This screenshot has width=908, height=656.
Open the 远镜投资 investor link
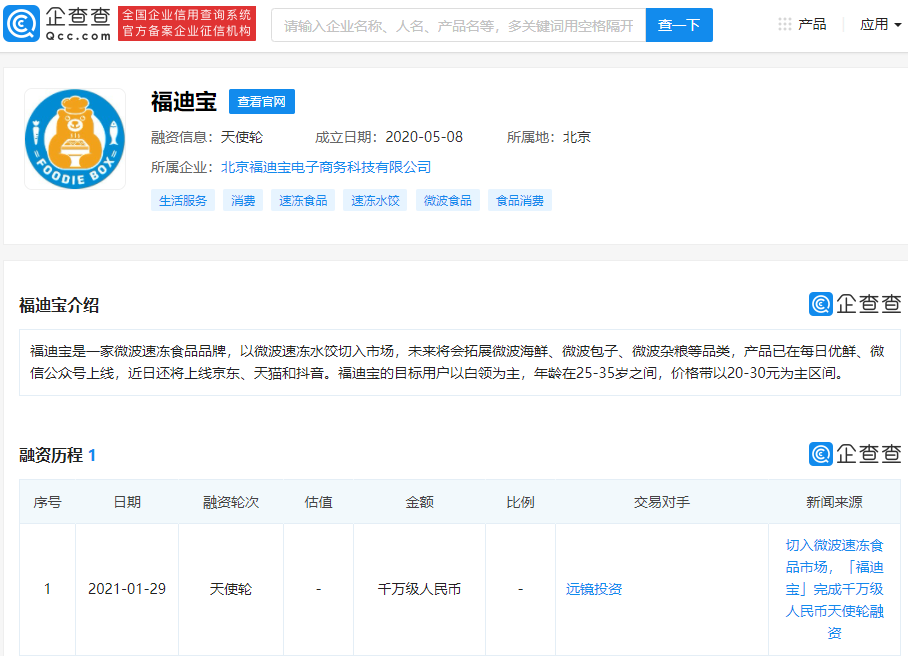click(594, 589)
